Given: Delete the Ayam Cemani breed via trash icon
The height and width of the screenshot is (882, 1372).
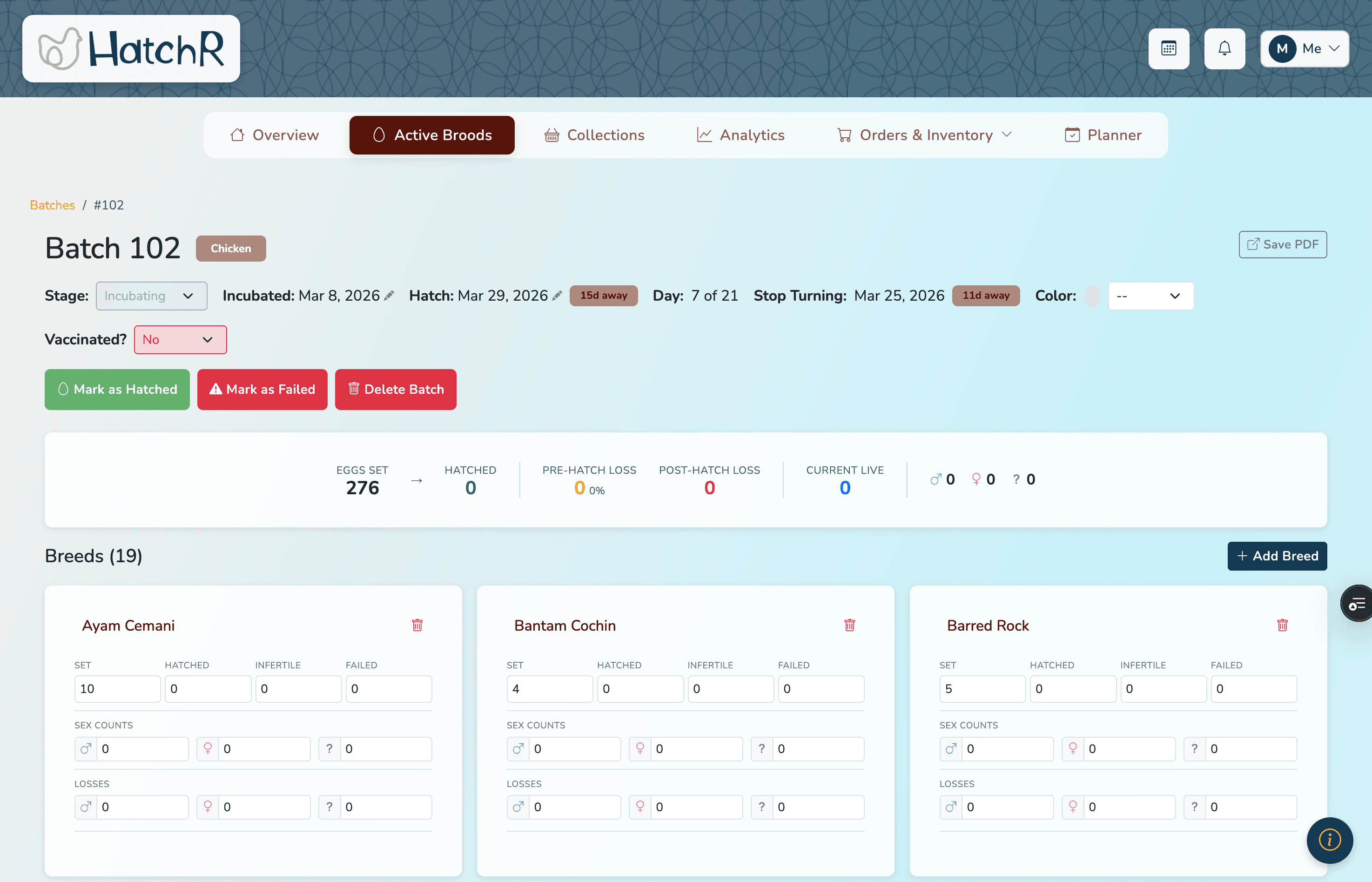Looking at the screenshot, I should pos(417,626).
